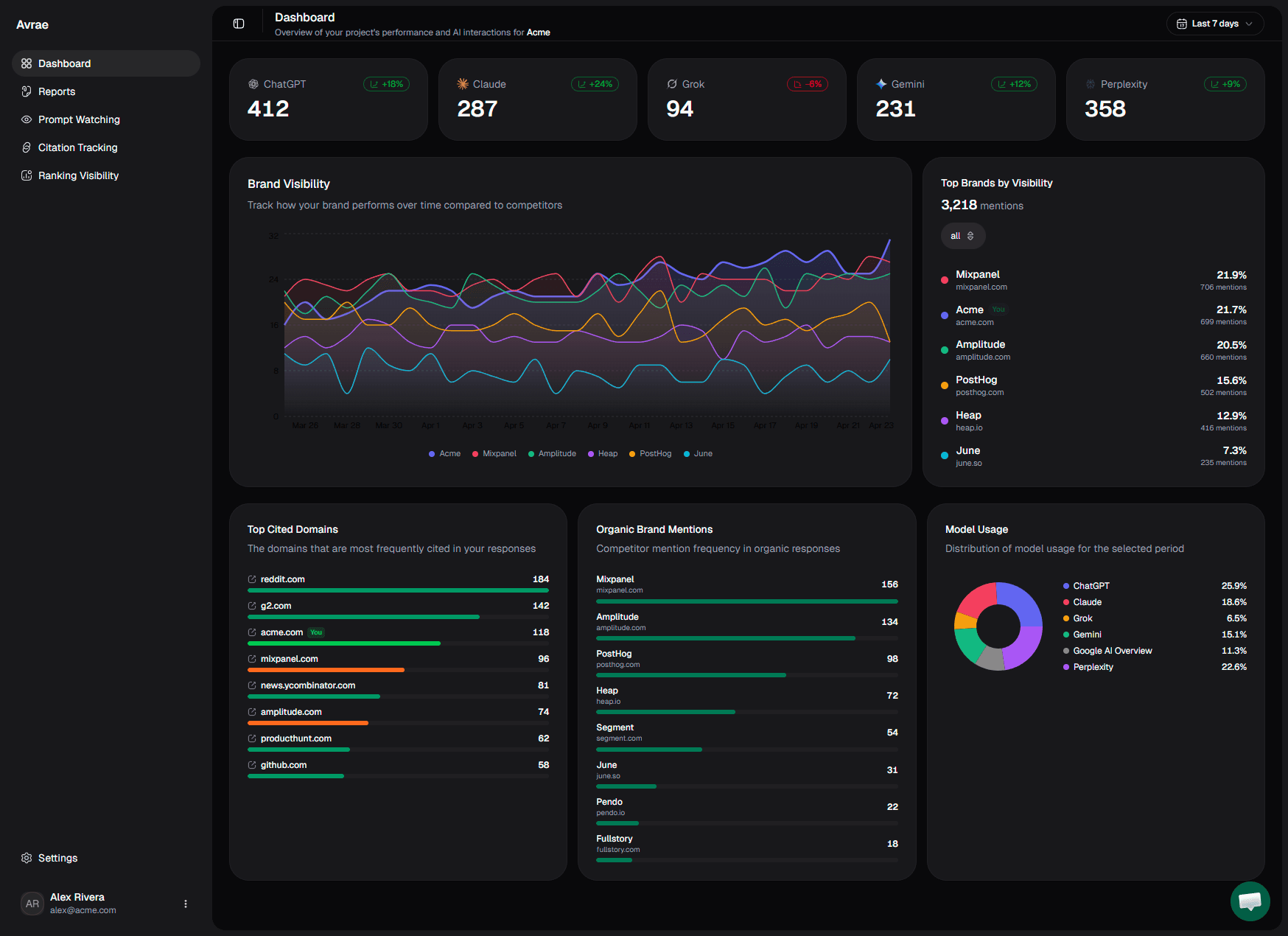Screen dimensions: 1288x936
Task: Toggle Acme series in chart legend
Action: pos(444,453)
